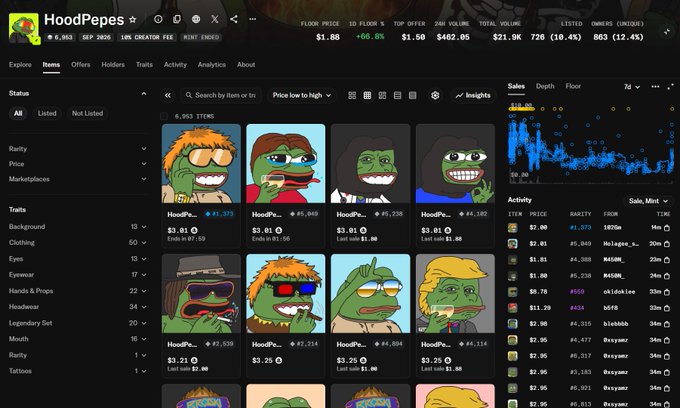Select the All status filter

[x=18, y=113]
